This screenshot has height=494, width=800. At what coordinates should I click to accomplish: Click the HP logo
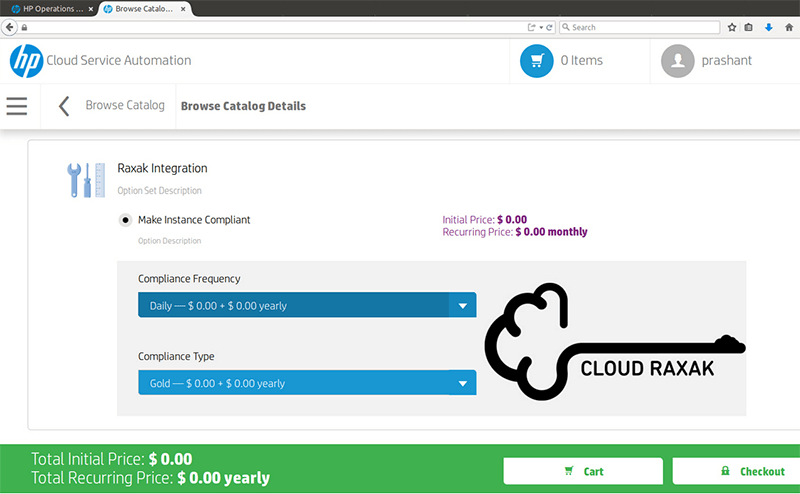(x=26, y=61)
